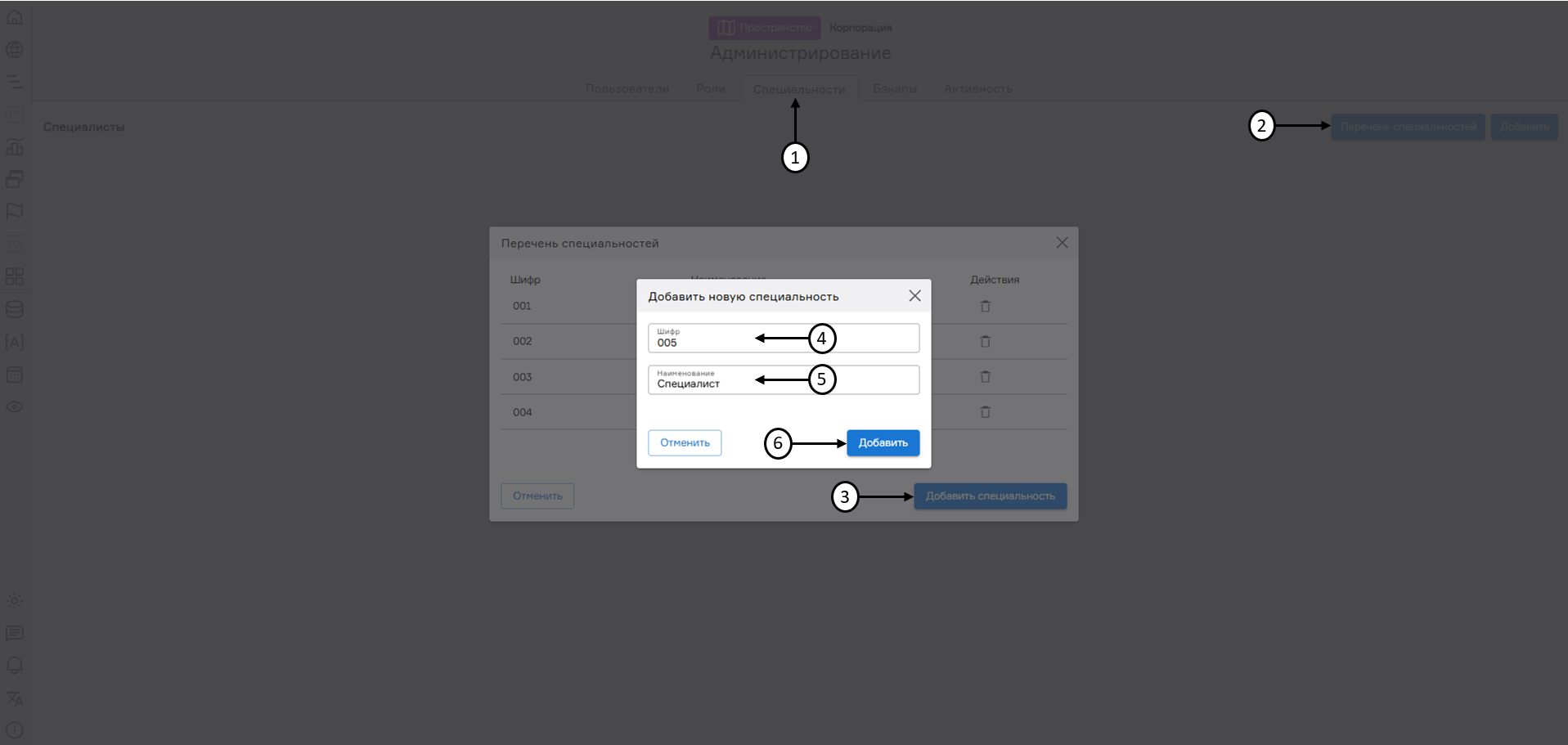The height and width of the screenshot is (745, 1568).
Task: Click the calendar icon in the sidebar
Action: [x=15, y=374]
